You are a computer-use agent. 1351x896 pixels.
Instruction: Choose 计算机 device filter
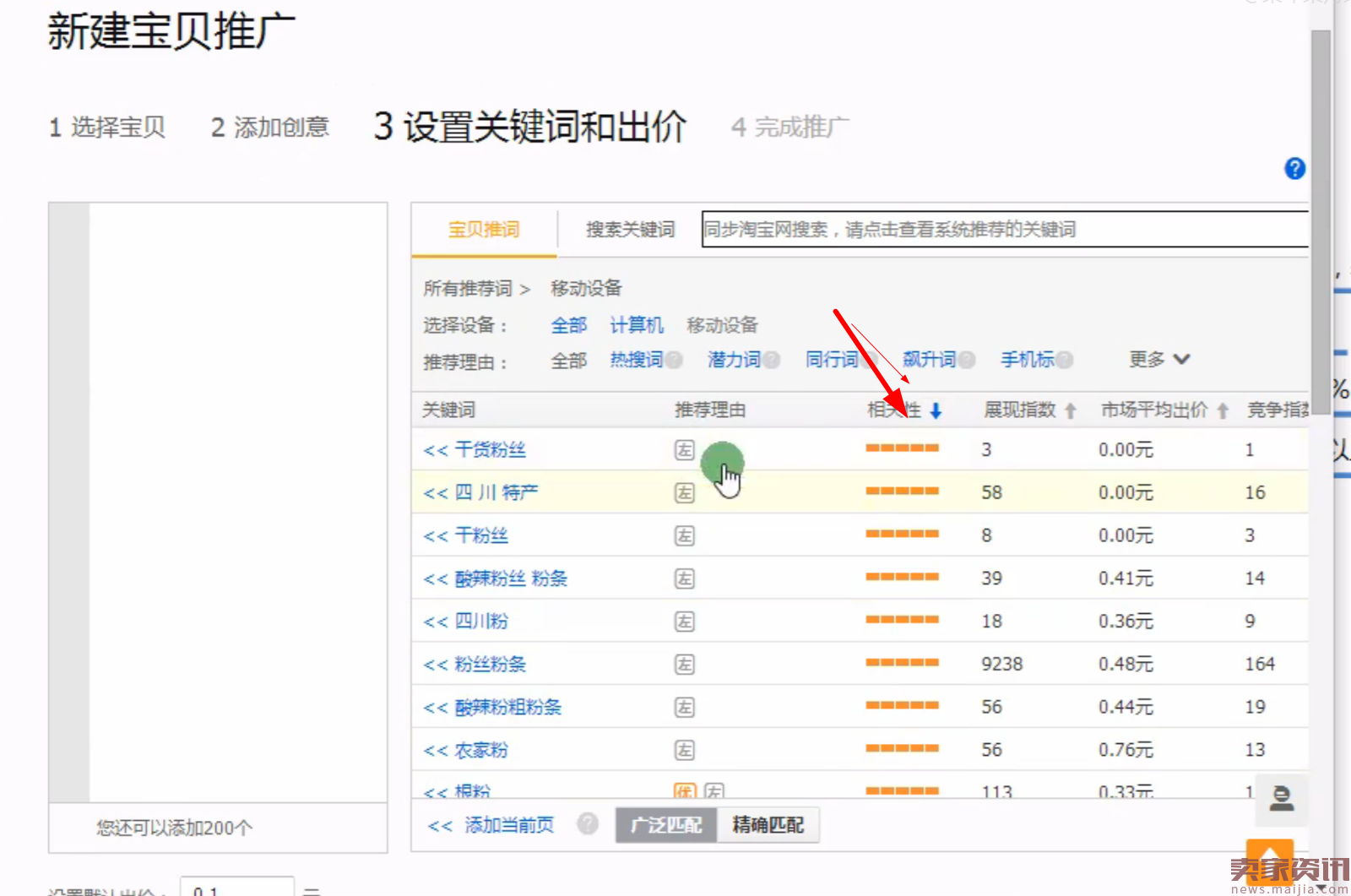[x=637, y=325]
